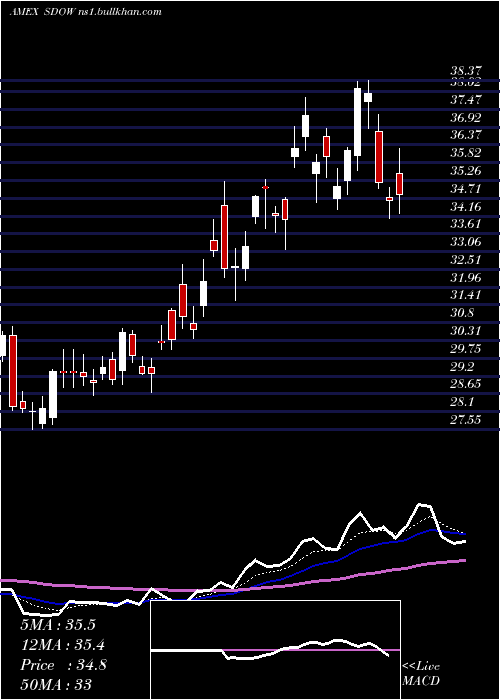
Task: Click the 30.8 price axis label
Action: coord(462,312)
